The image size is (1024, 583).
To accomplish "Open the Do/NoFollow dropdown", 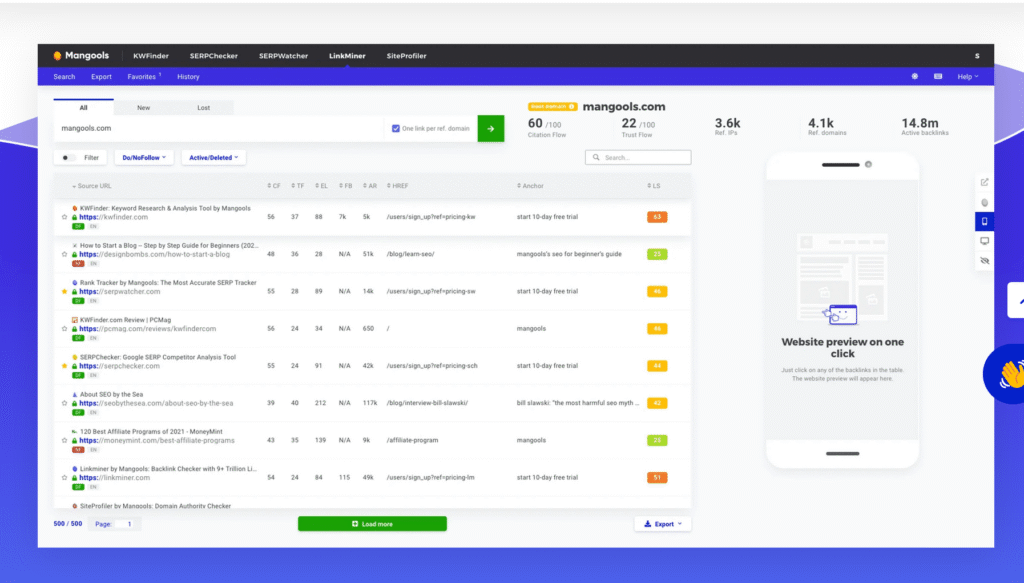I will [x=144, y=157].
